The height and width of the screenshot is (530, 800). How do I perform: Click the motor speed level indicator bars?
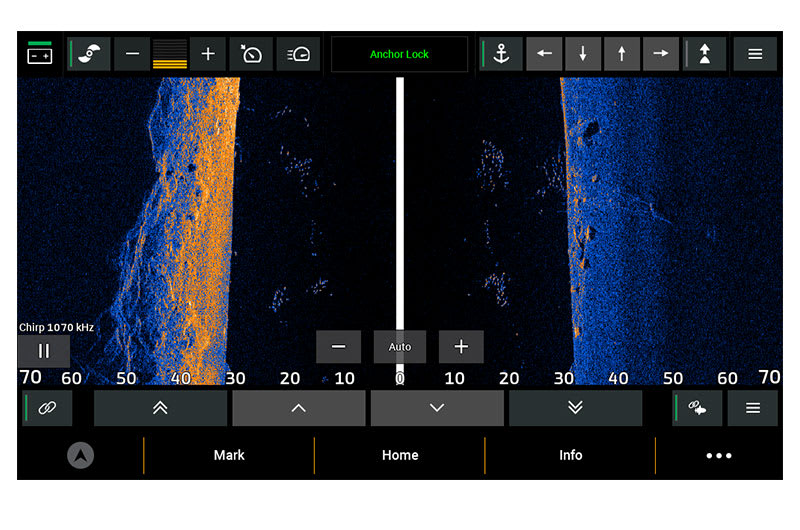pyautogui.click(x=169, y=54)
